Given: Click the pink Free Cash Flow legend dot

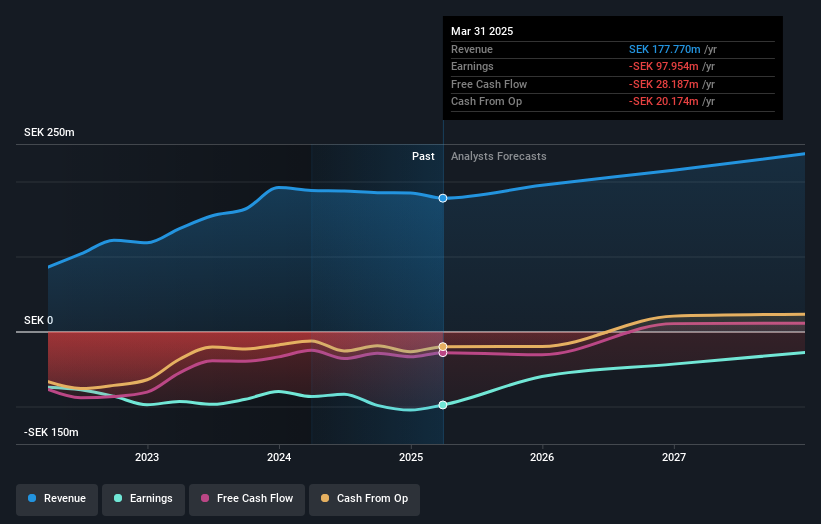Looking at the screenshot, I should 205,498.
